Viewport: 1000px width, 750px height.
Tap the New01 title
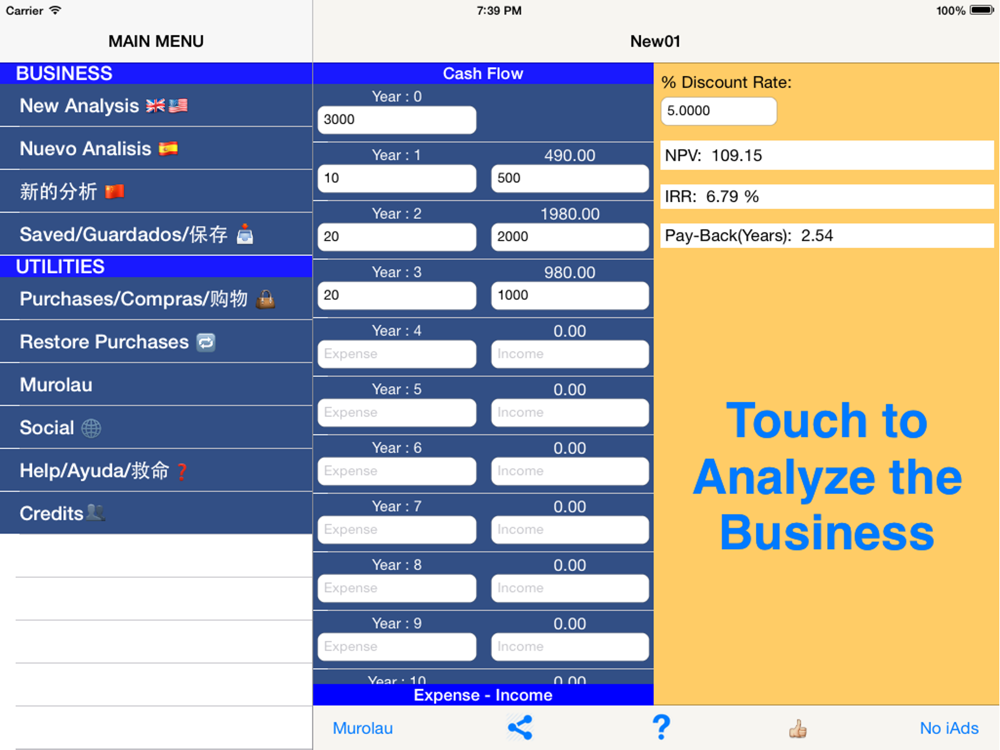click(655, 41)
